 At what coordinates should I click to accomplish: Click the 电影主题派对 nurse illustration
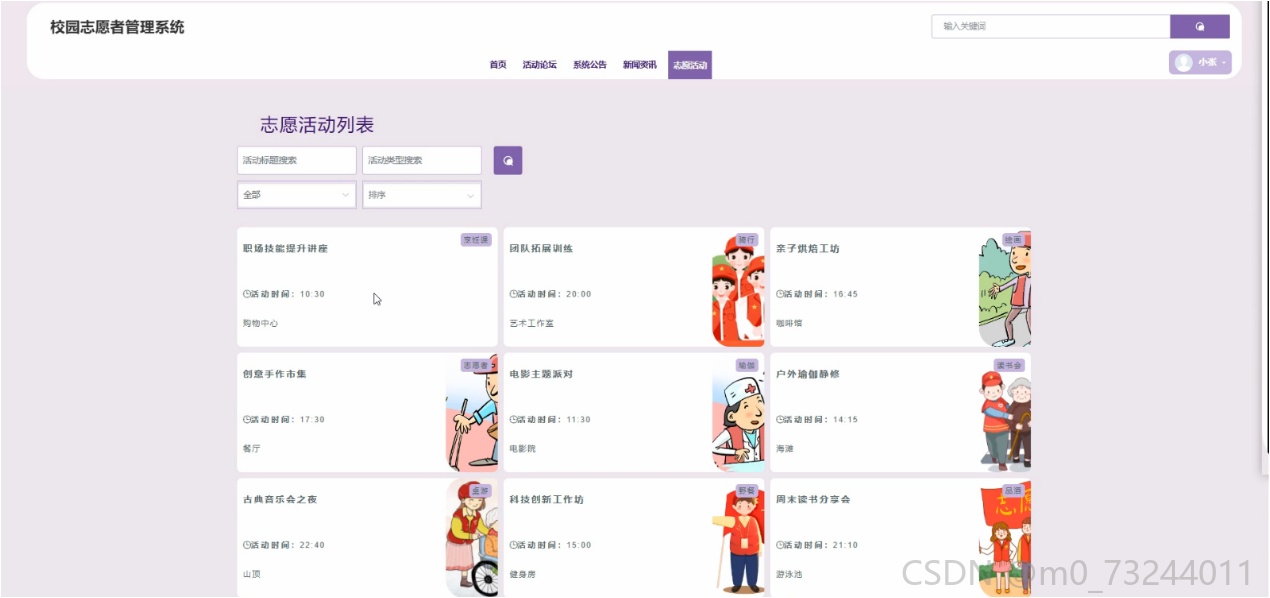(738, 414)
